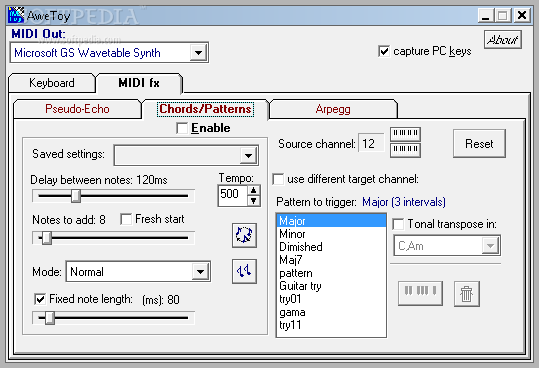The width and height of the screenshot is (539, 368).
Task: Uncheck Fixed note length checkbox
Action: [x=40, y=299]
